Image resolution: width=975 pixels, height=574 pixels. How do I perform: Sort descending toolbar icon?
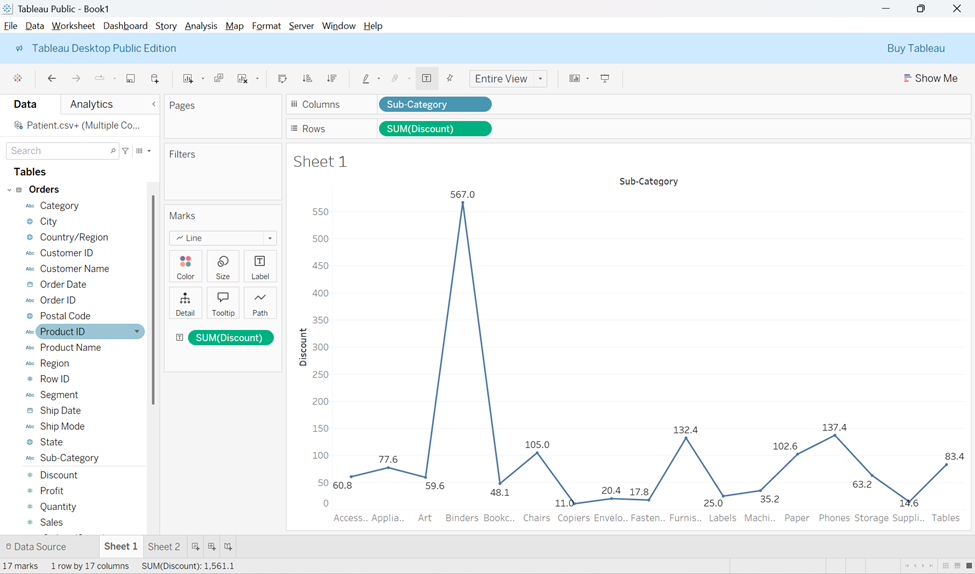[x=331, y=78]
